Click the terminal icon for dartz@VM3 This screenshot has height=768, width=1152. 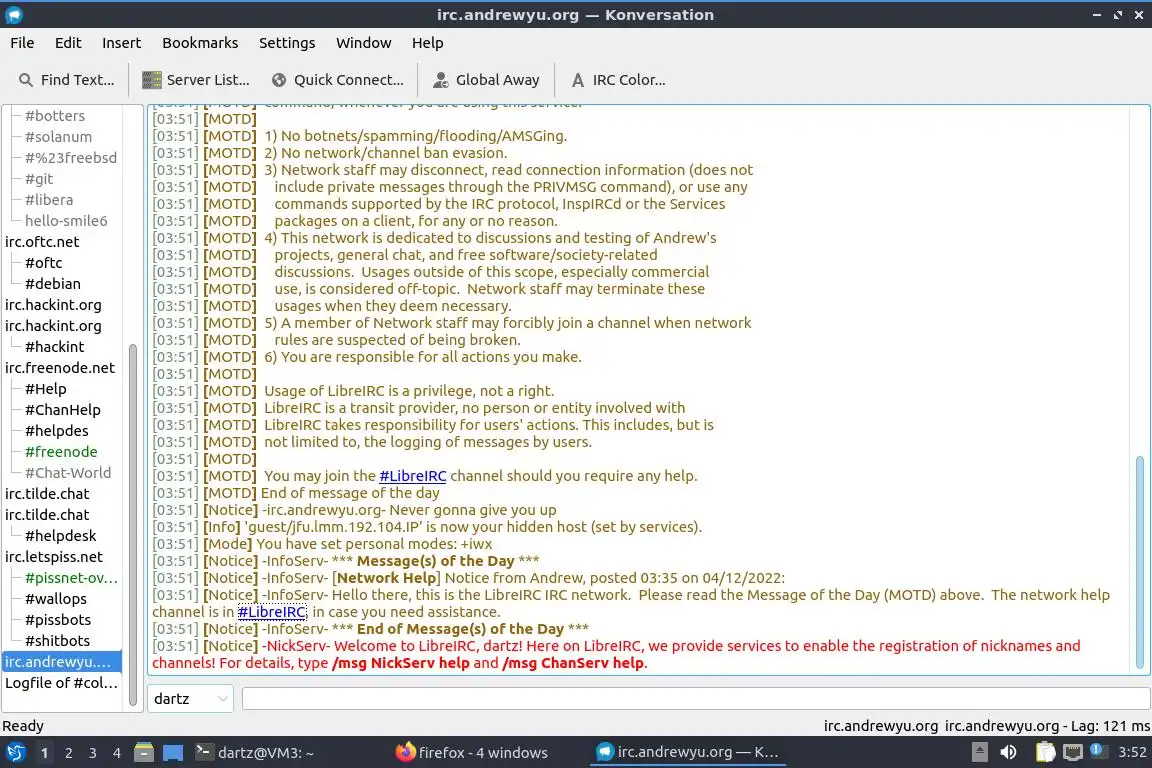(x=204, y=752)
